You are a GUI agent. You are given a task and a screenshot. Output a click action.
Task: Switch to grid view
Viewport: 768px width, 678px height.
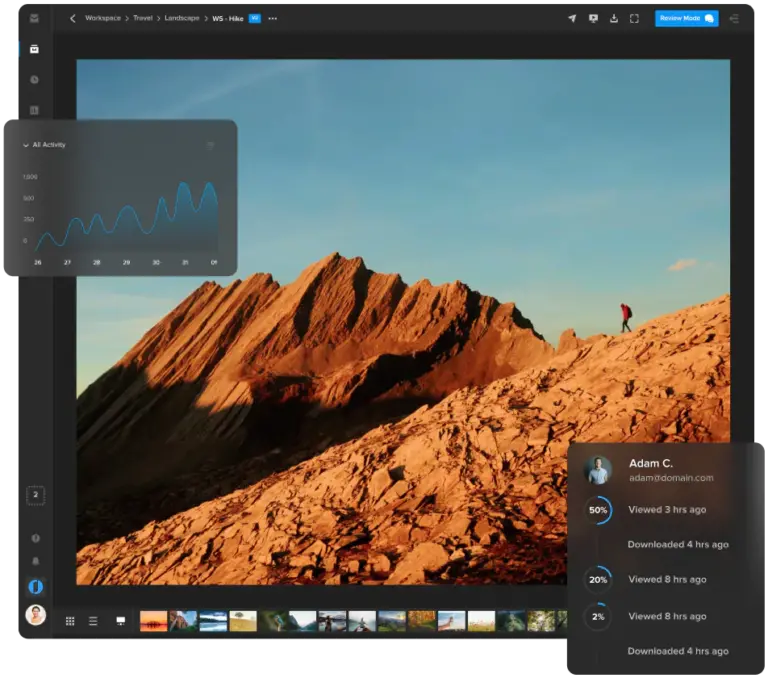[70, 621]
